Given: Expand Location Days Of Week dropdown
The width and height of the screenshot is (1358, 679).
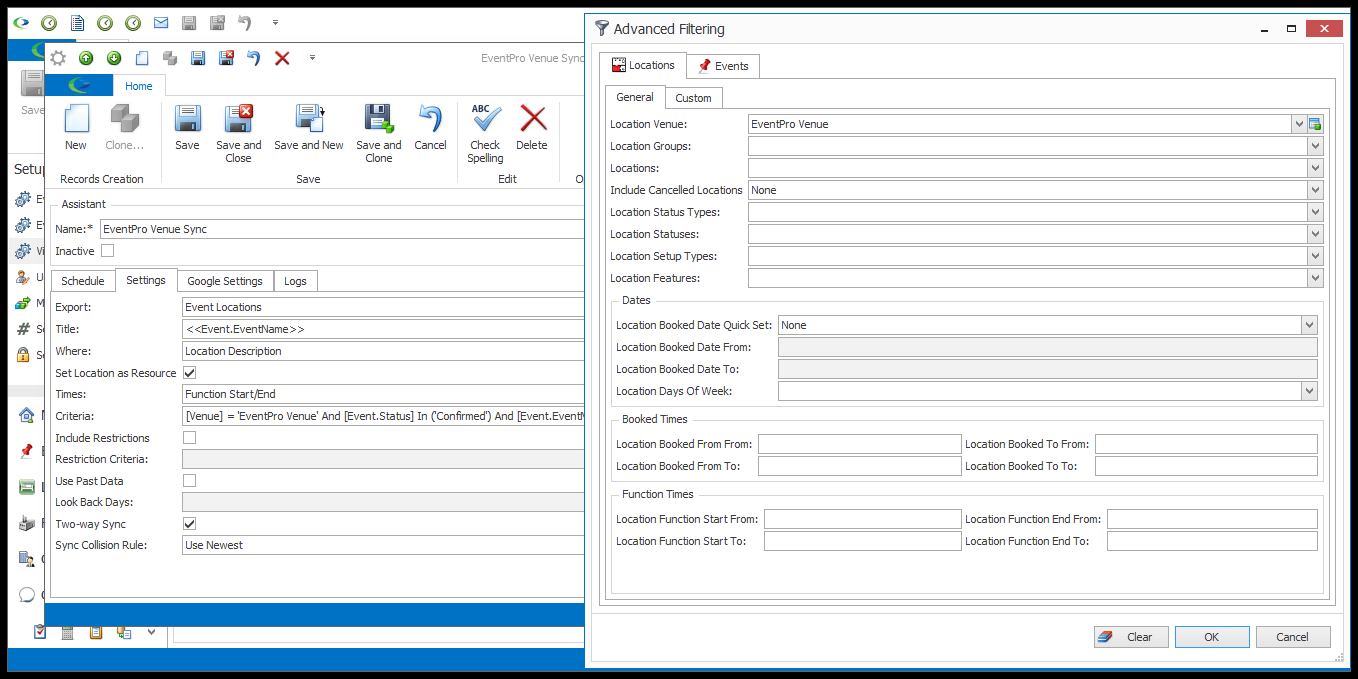Looking at the screenshot, I should [x=1309, y=391].
